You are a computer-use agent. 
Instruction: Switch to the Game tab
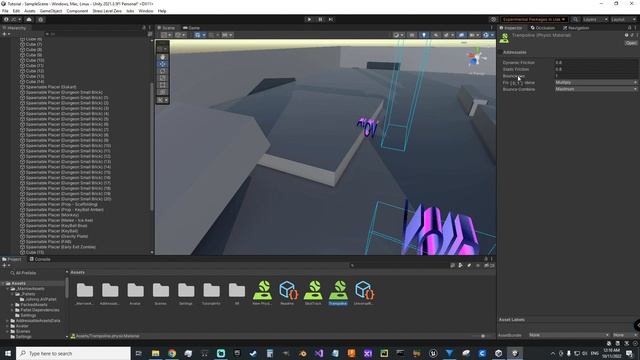(191, 28)
